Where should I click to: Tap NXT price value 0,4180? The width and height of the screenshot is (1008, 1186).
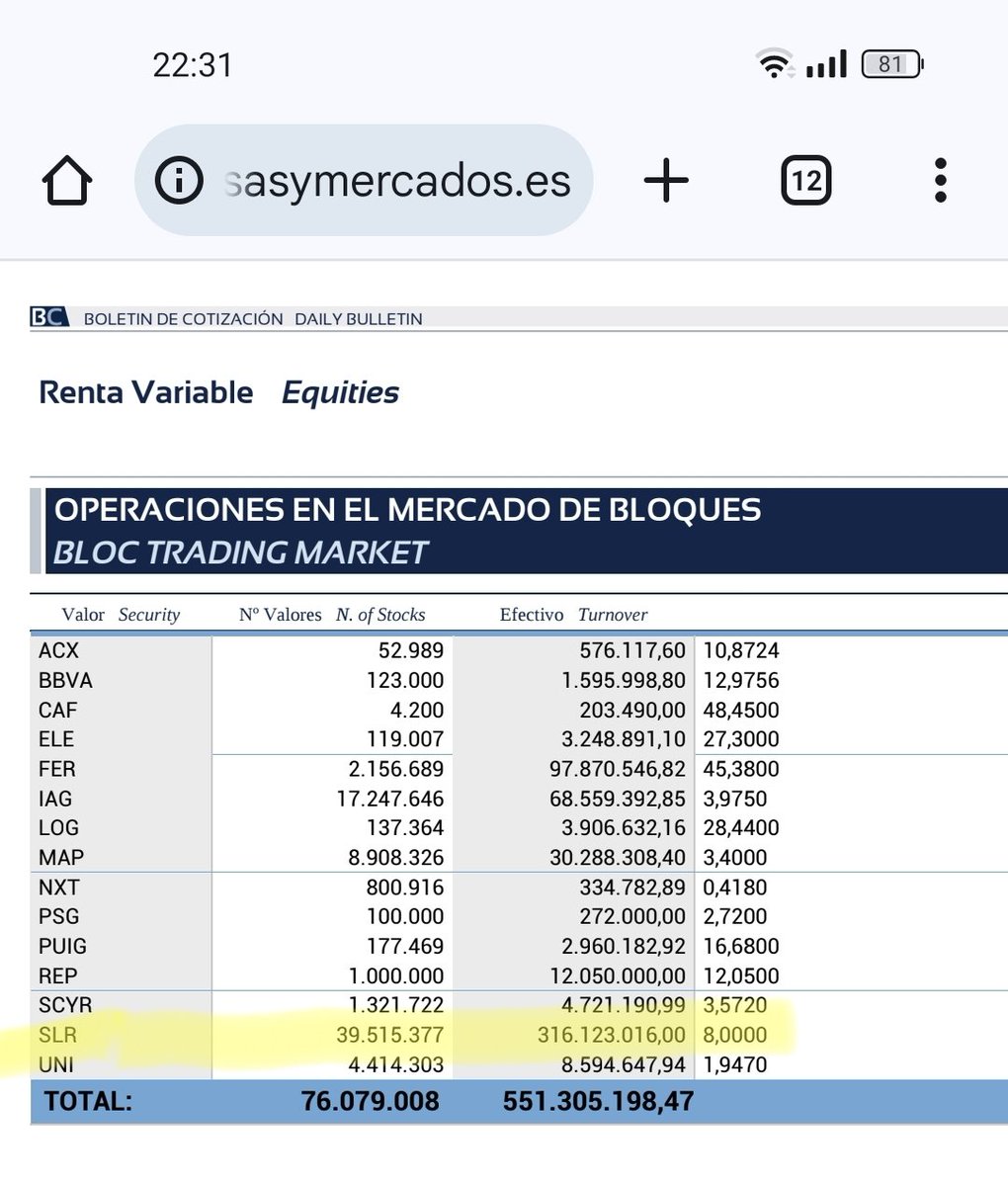735,888
